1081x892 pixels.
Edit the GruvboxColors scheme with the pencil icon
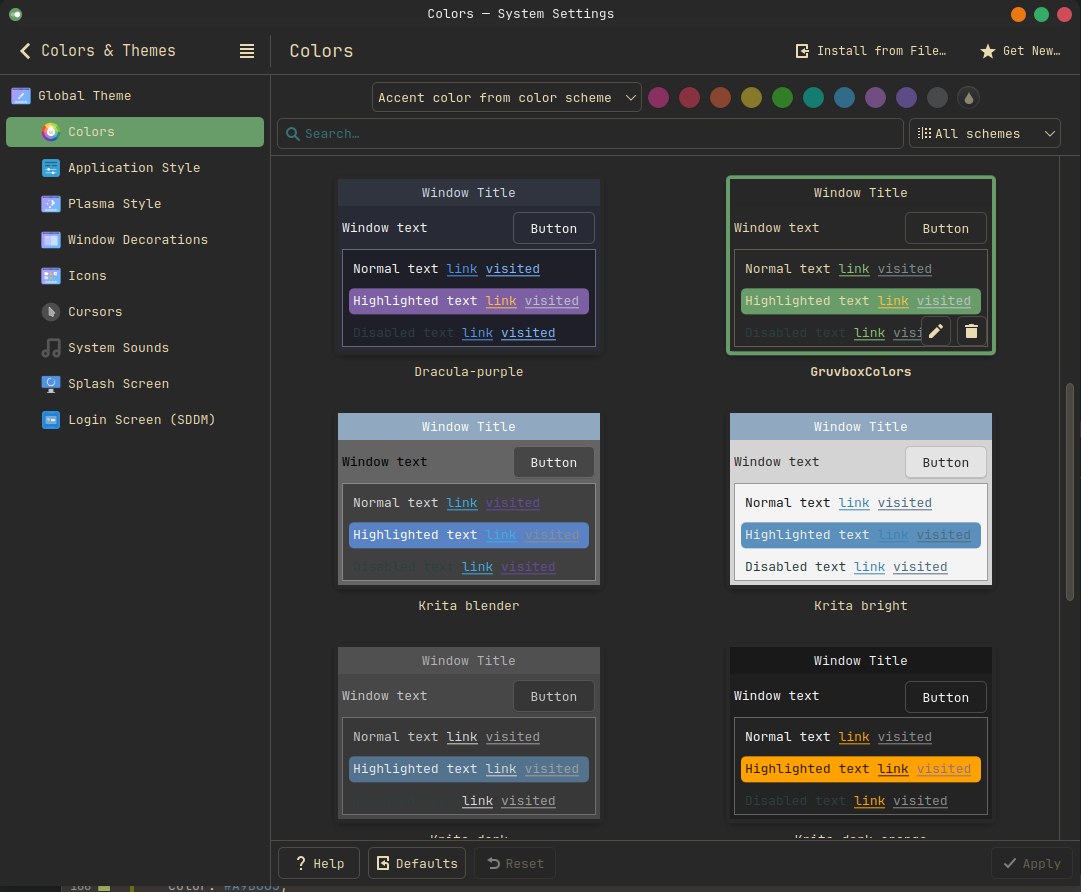(x=936, y=330)
